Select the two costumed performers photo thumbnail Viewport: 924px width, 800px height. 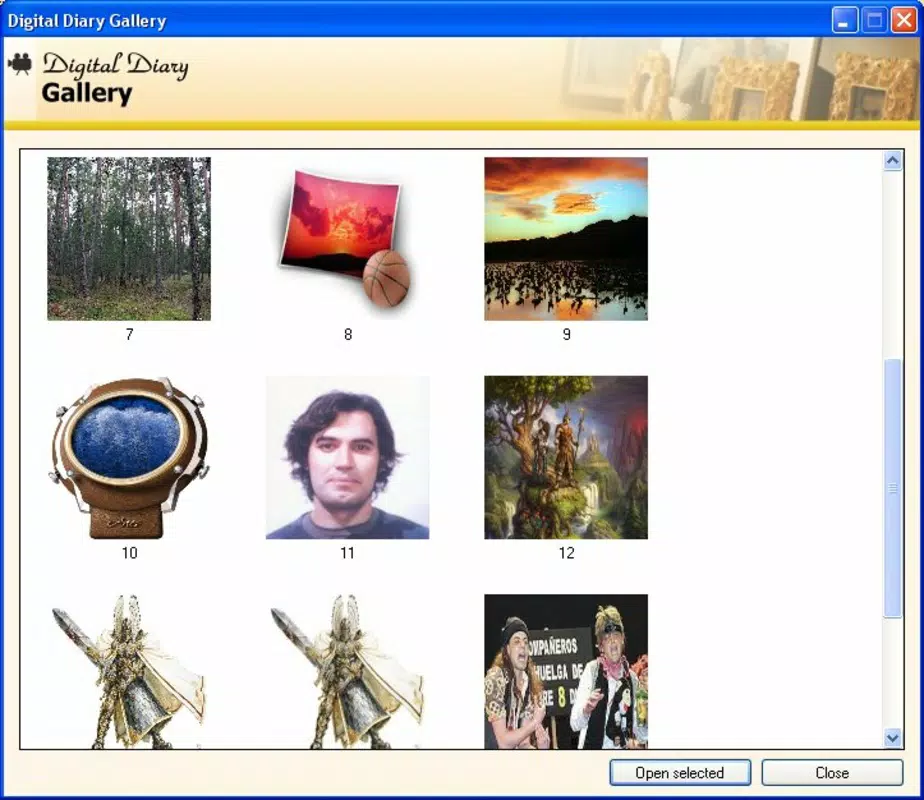[566, 672]
